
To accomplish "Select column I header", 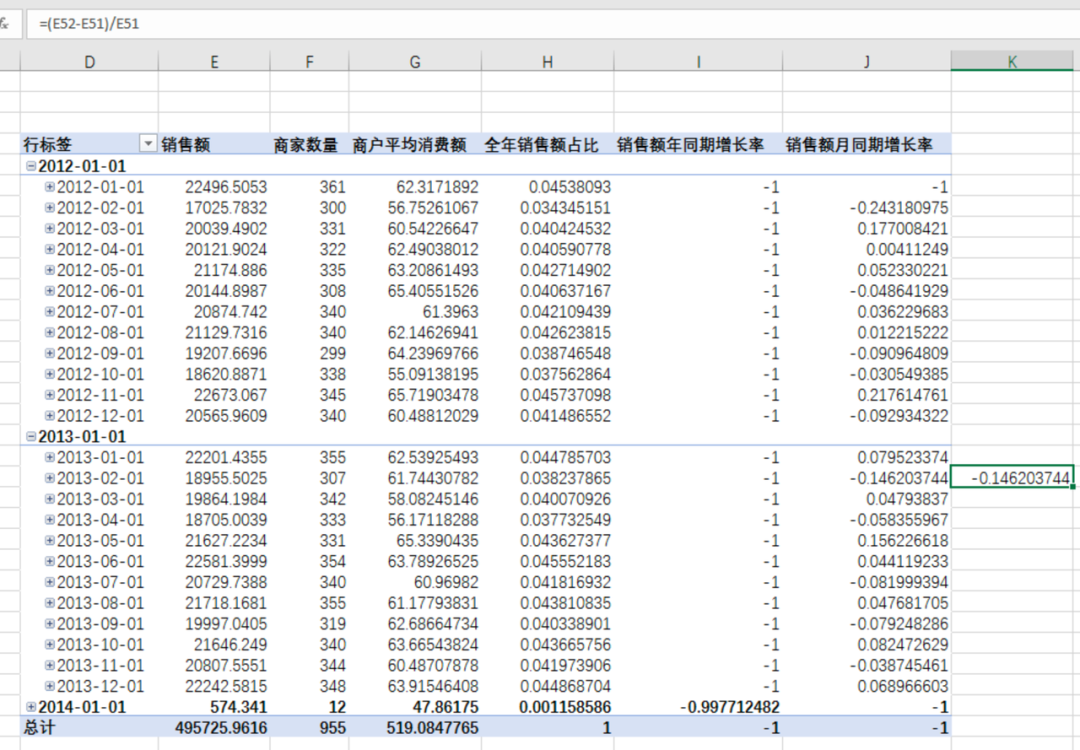I will (x=698, y=61).
